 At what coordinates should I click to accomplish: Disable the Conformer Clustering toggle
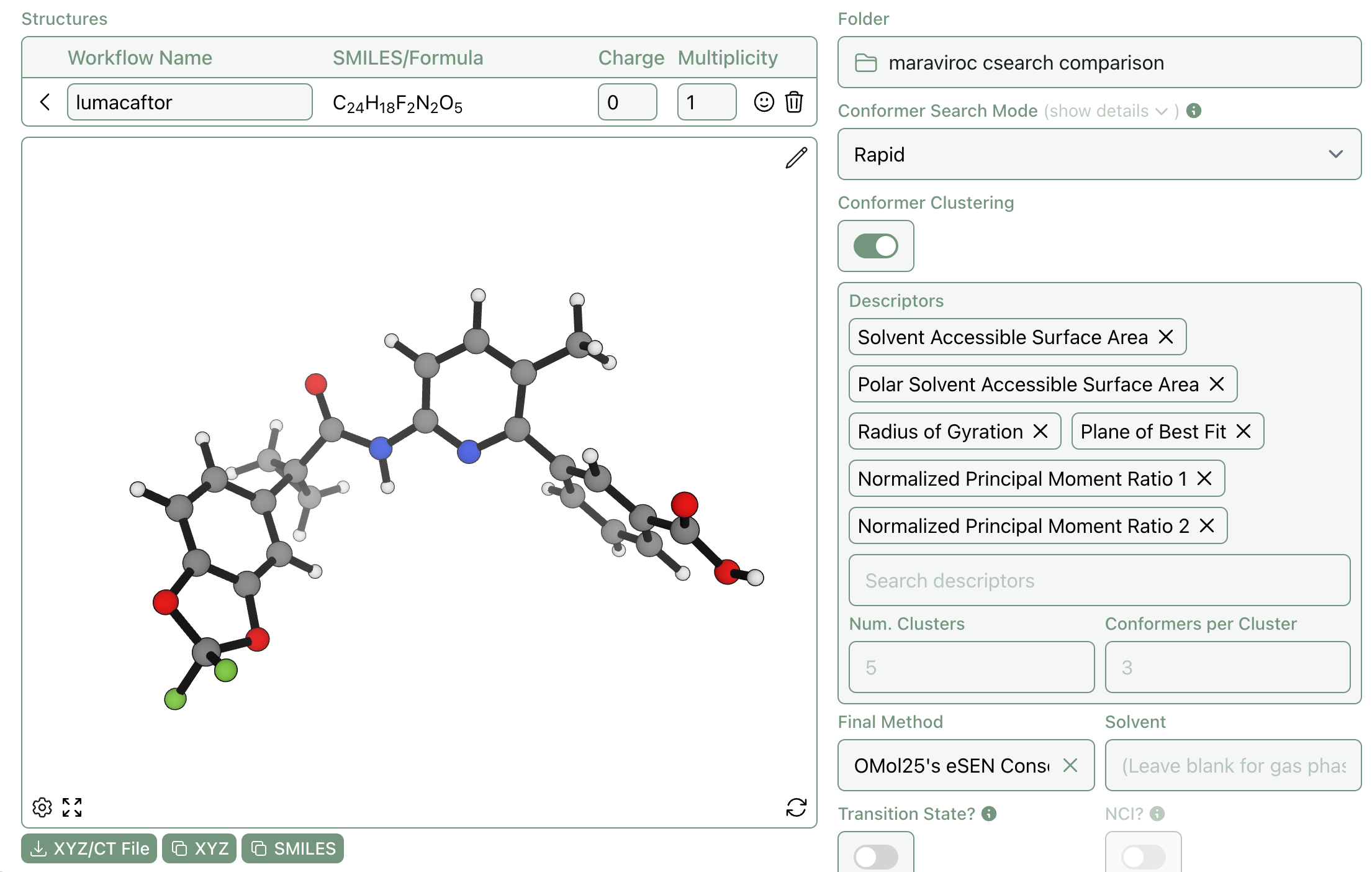[x=875, y=246]
